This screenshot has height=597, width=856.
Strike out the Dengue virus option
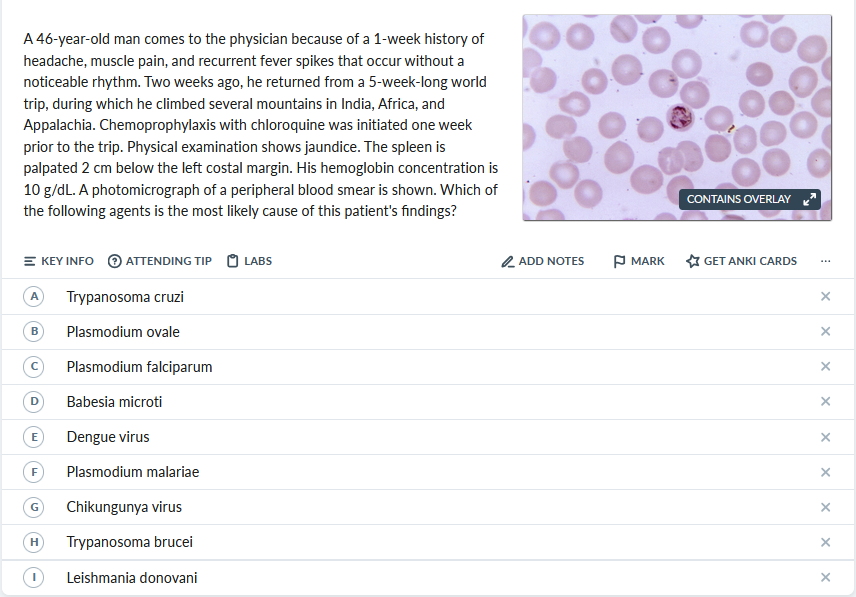825,437
